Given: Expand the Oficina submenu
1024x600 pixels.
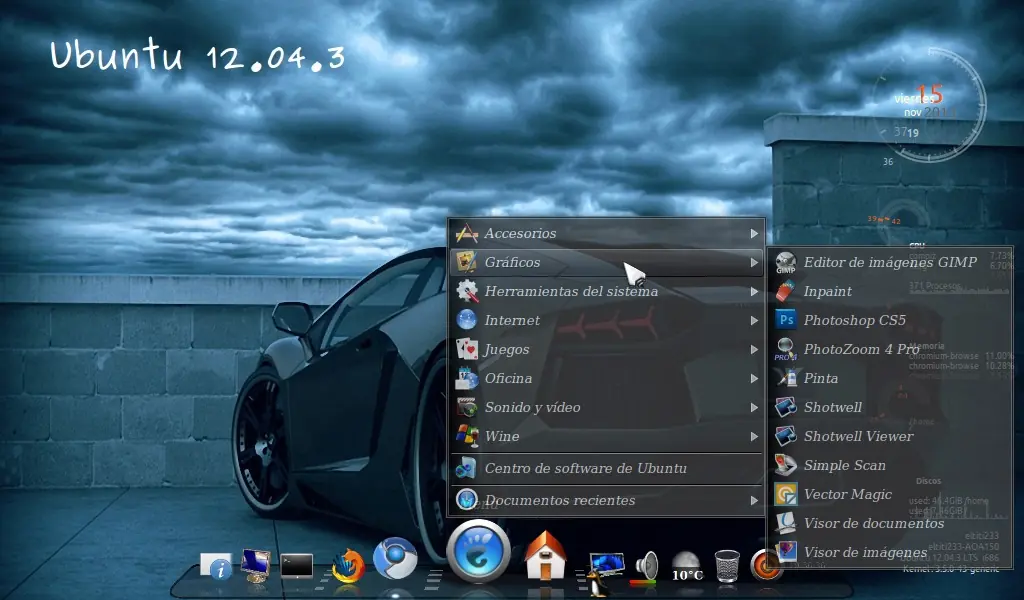Looking at the screenshot, I should [x=606, y=379].
